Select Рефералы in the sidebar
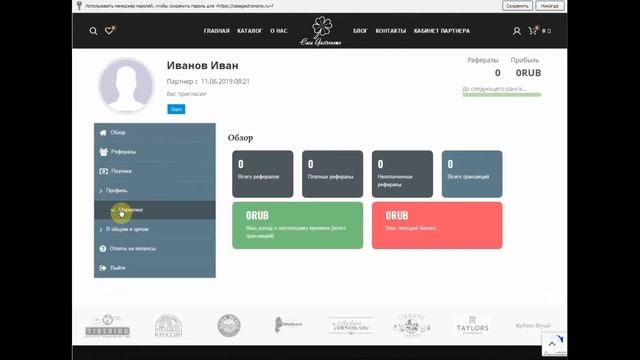640x360 pixels. point(155,152)
